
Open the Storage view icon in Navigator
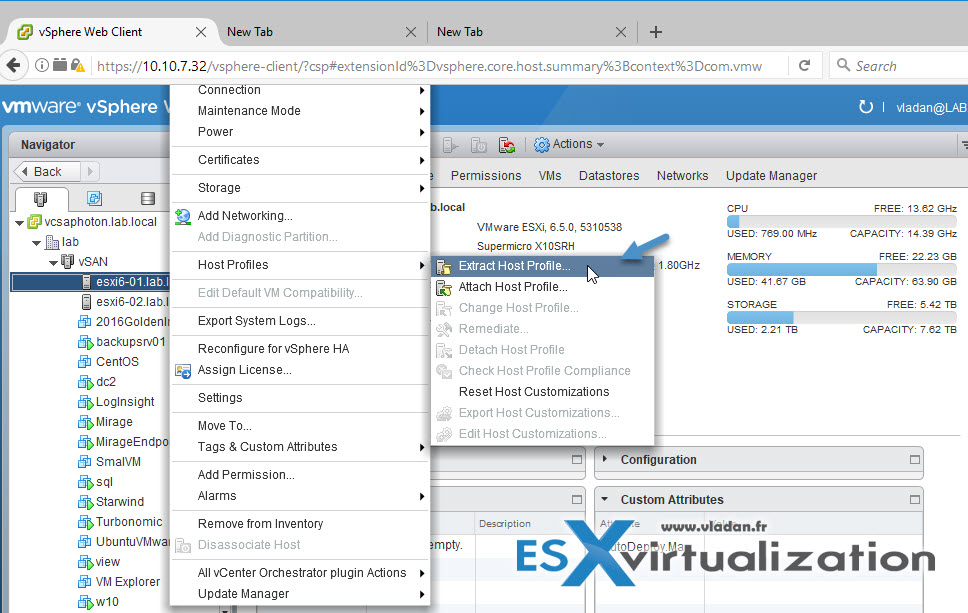(x=148, y=198)
